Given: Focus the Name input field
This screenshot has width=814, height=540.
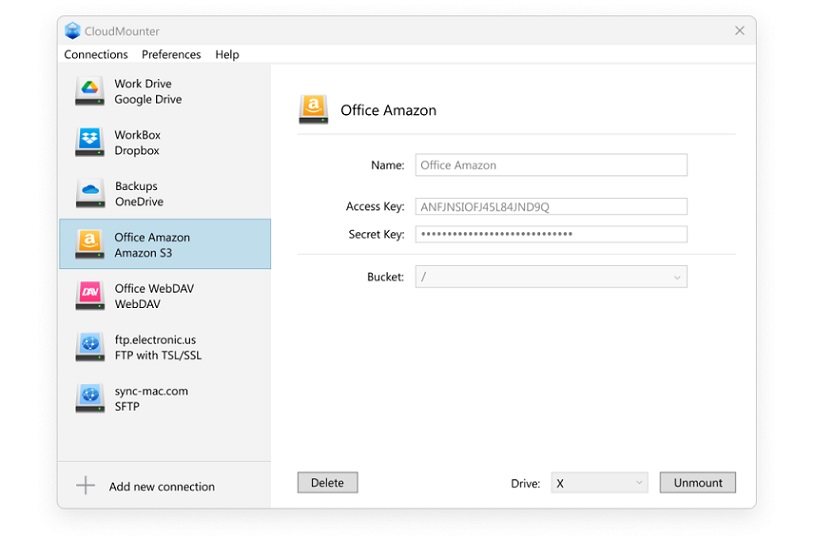Looking at the screenshot, I should (x=551, y=165).
